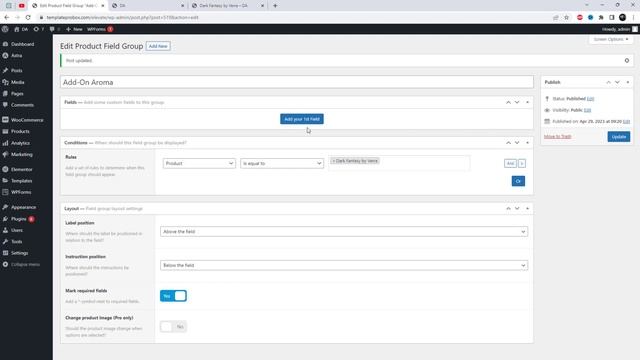640x360 pixels.
Task: Open the Label position dropdown
Action: coord(344,232)
